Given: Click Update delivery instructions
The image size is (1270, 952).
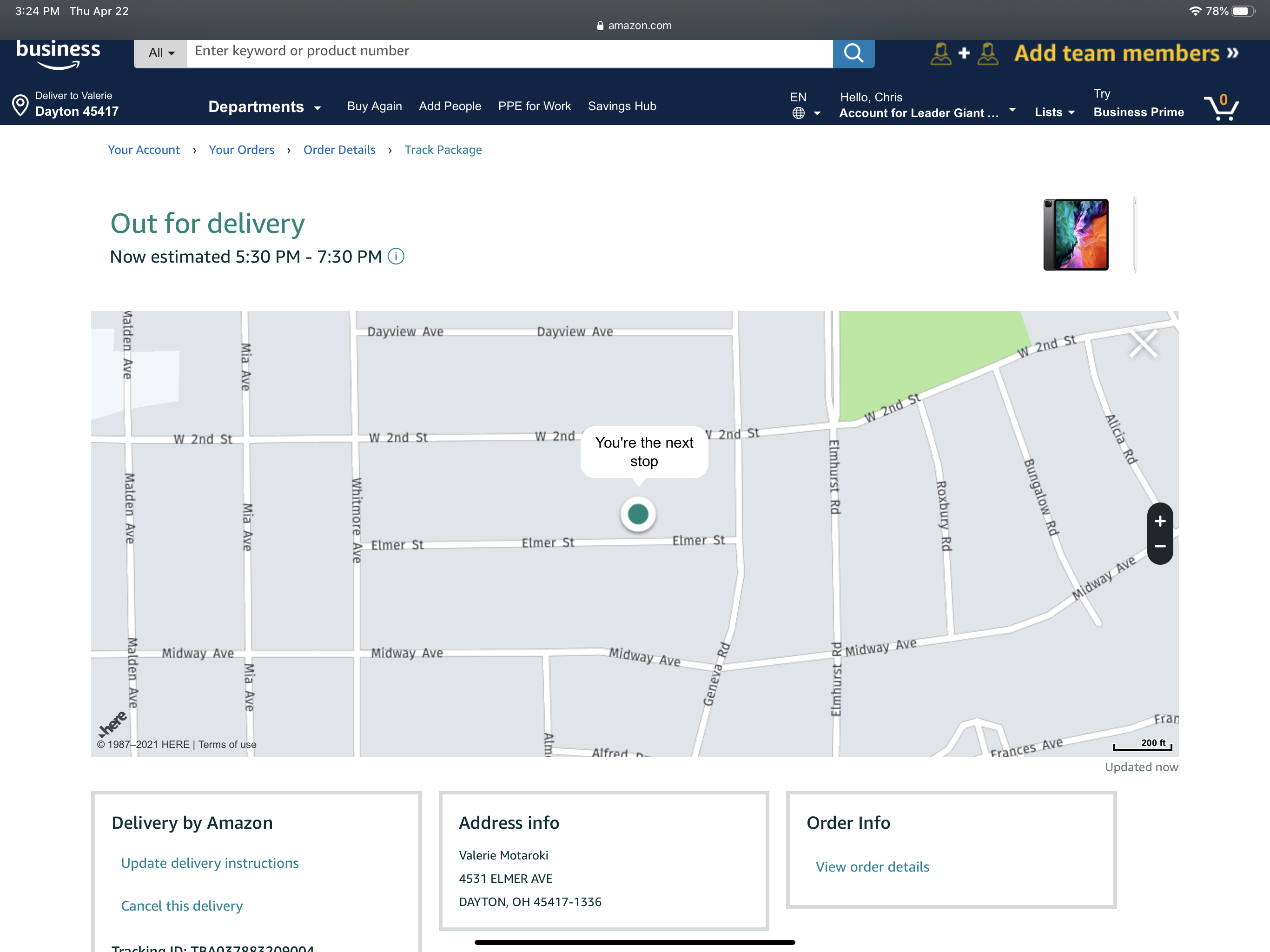Looking at the screenshot, I should pos(210,863).
